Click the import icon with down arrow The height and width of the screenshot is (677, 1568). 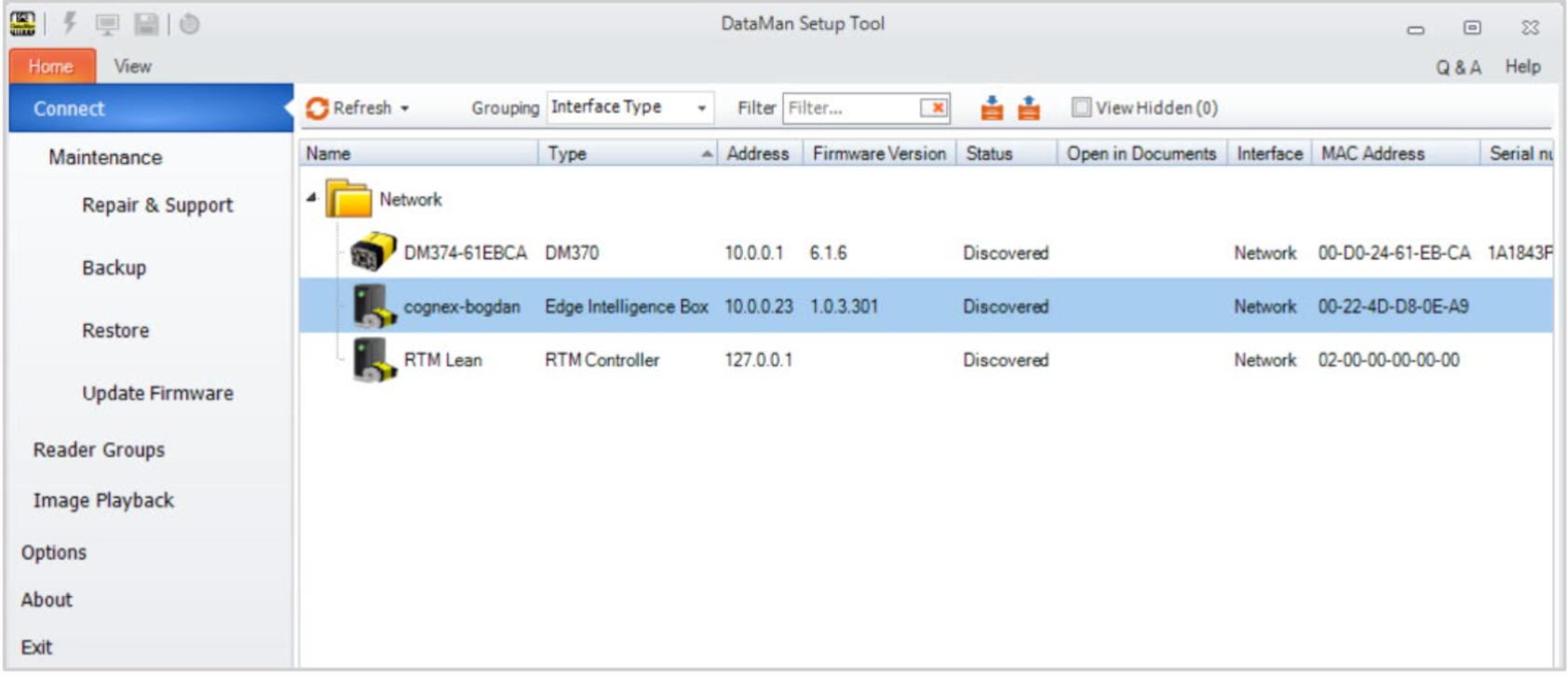(x=993, y=108)
